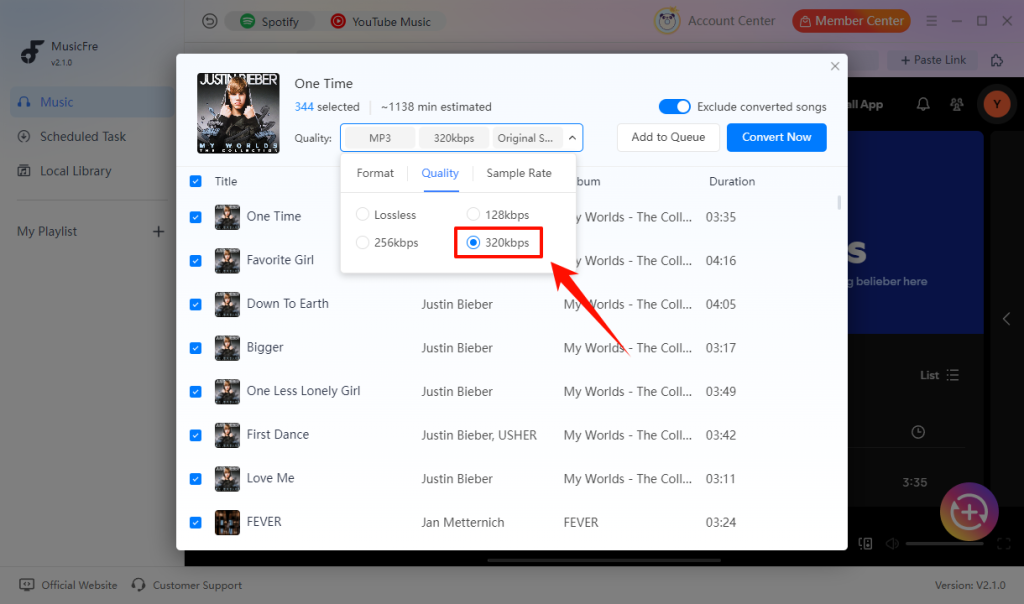This screenshot has width=1024, height=604.
Task: Click the 320kbps quality chip
Action: pyautogui.click(x=454, y=138)
